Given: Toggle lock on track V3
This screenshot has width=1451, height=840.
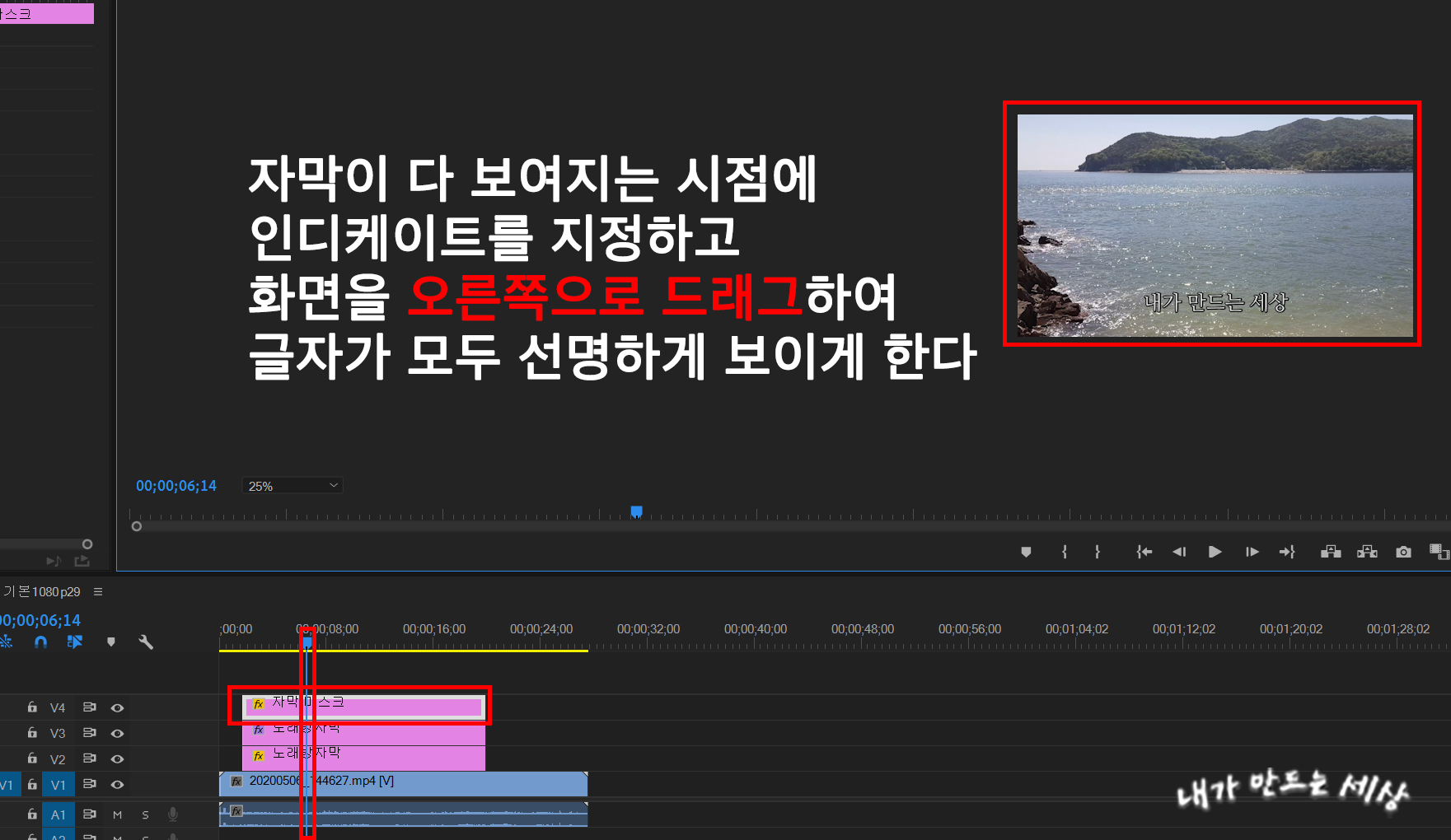Looking at the screenshot, I should point(32,733).
